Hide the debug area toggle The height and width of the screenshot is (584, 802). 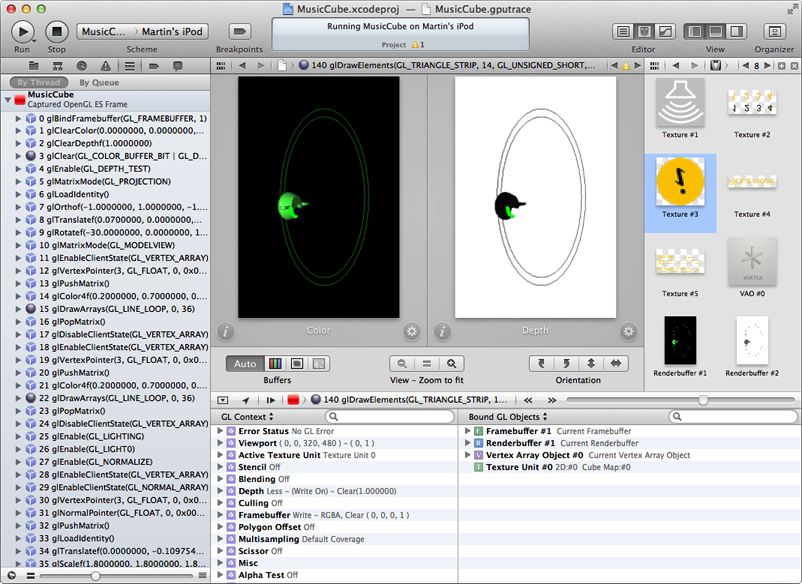tap(222, 400)
